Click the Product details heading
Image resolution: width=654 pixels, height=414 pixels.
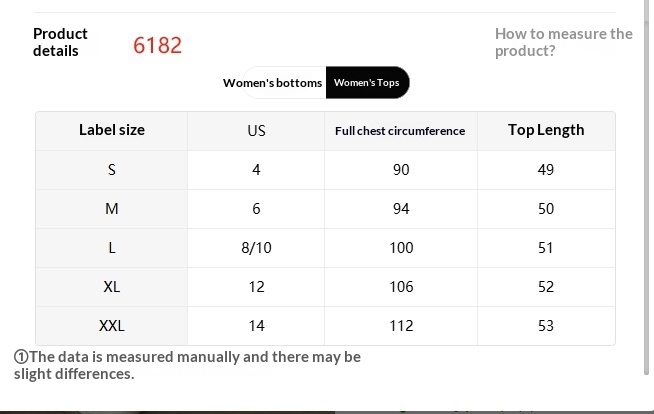60,42
